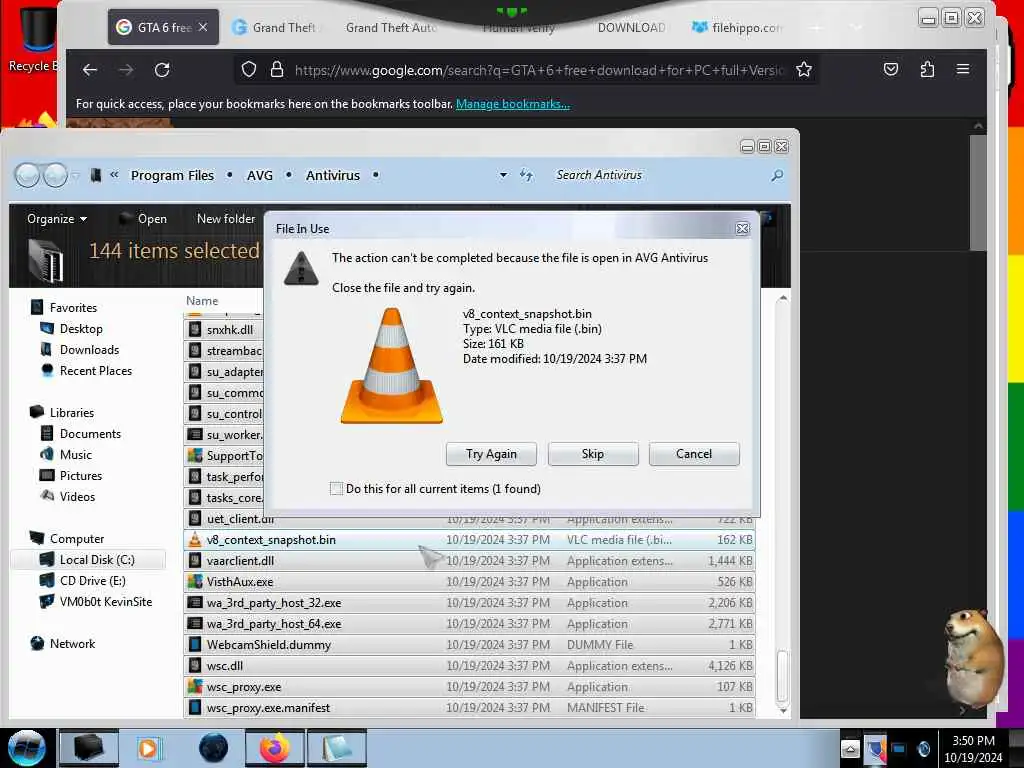Switch to the 'Grand Theft' Google tab

(276, 27)
